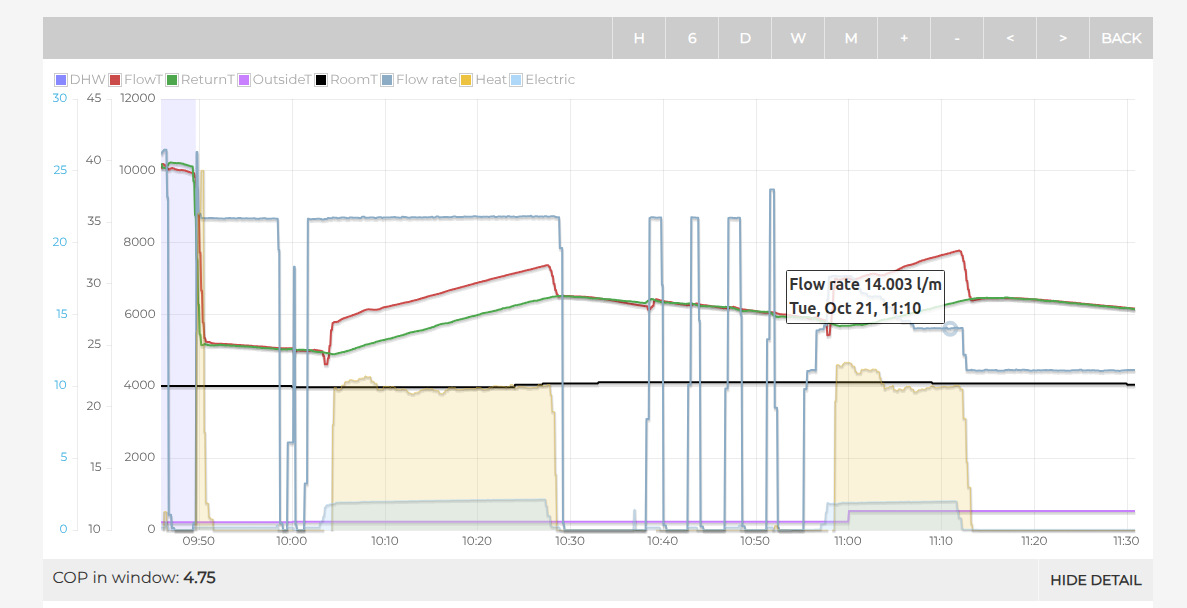Viewport: 1187px width, 608px height.
Task: Zoom out with the minus button
Action: 957,38
